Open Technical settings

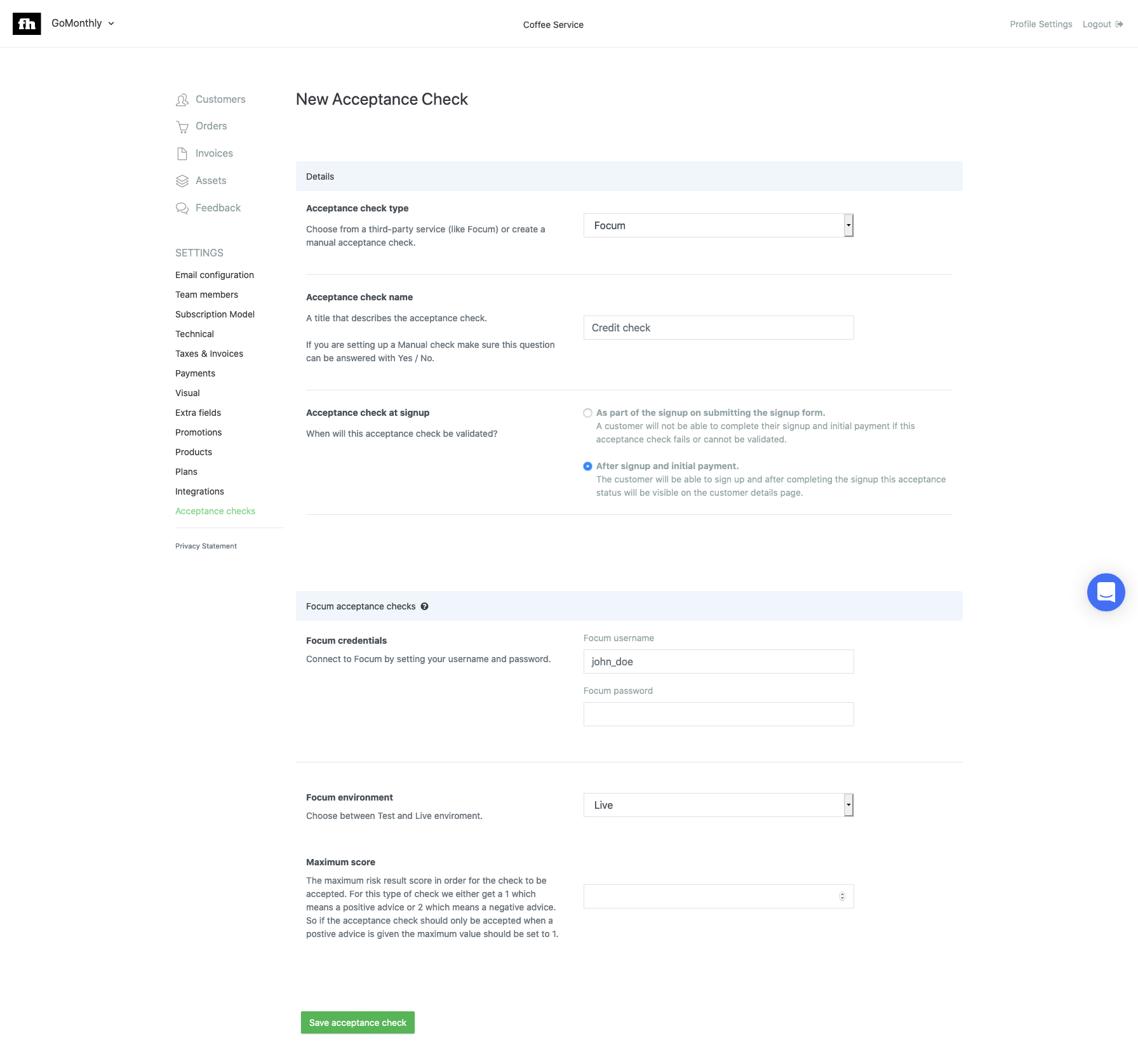pyautogui.click(x=194, y=334)
